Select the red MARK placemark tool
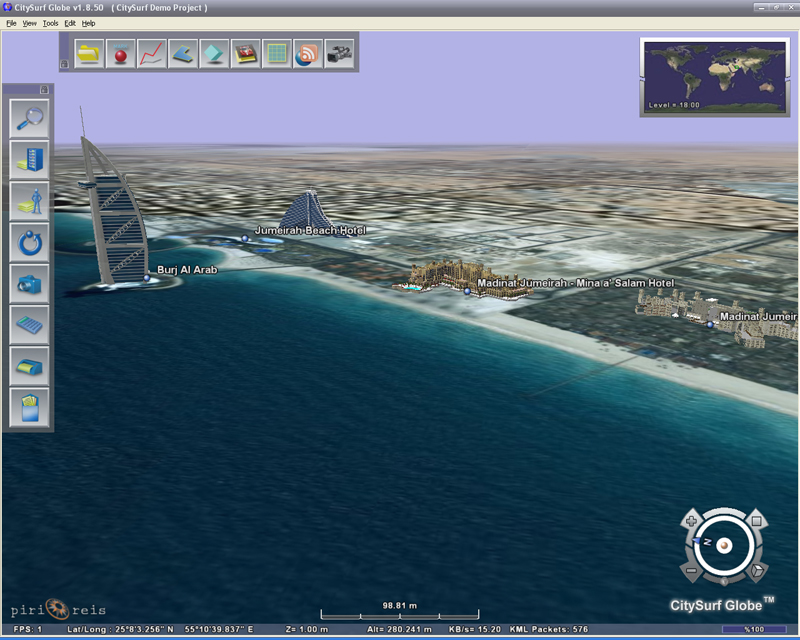Viewport: 800px width, 640px height. pyautogui.click(x=120, y=54)
